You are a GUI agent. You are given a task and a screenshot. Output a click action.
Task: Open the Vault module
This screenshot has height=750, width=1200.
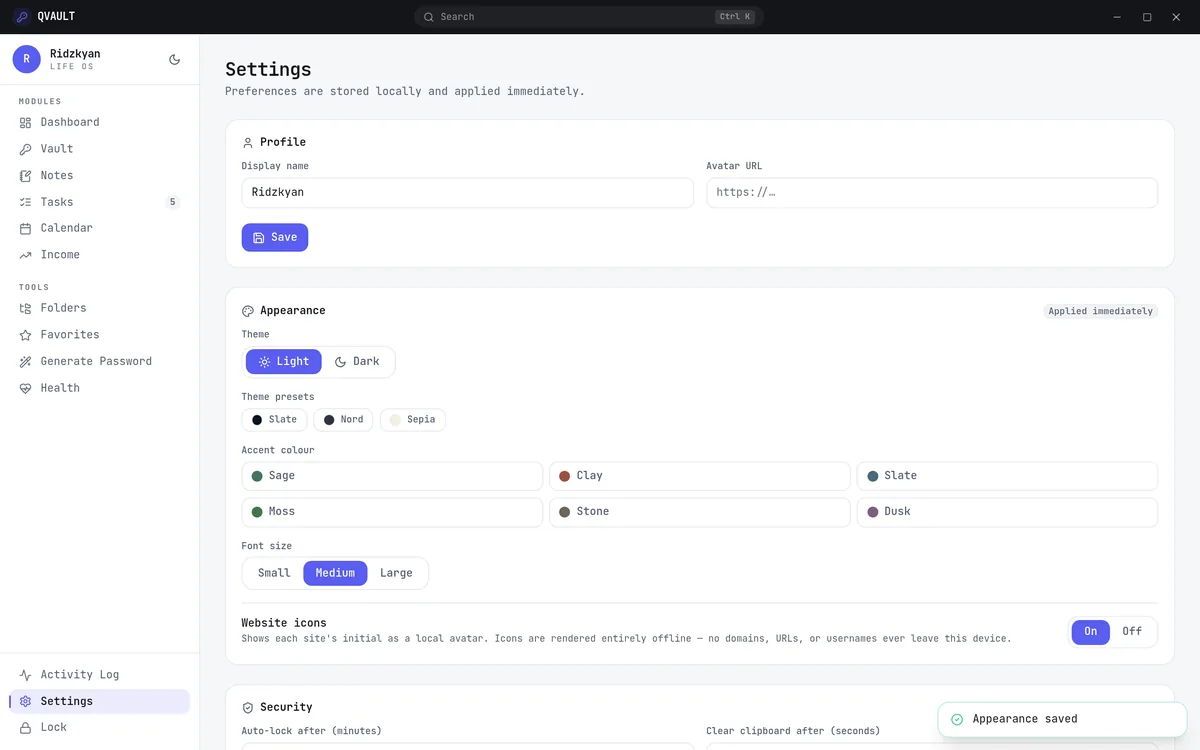(100, 149)
